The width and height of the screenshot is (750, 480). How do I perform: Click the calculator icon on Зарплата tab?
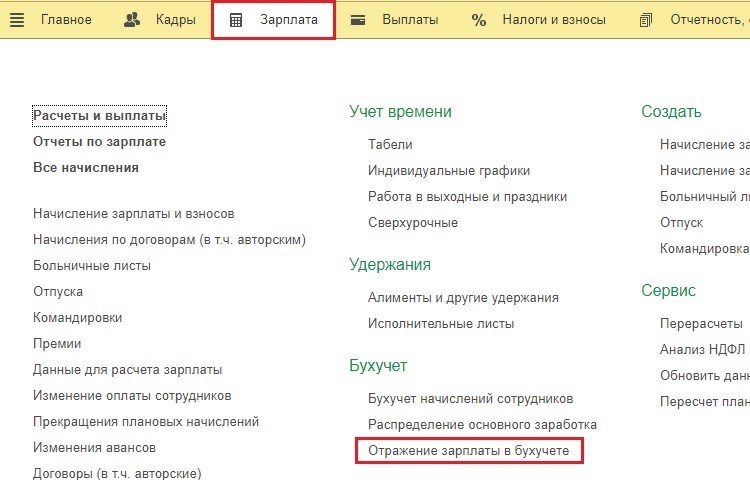click(236, 20)
